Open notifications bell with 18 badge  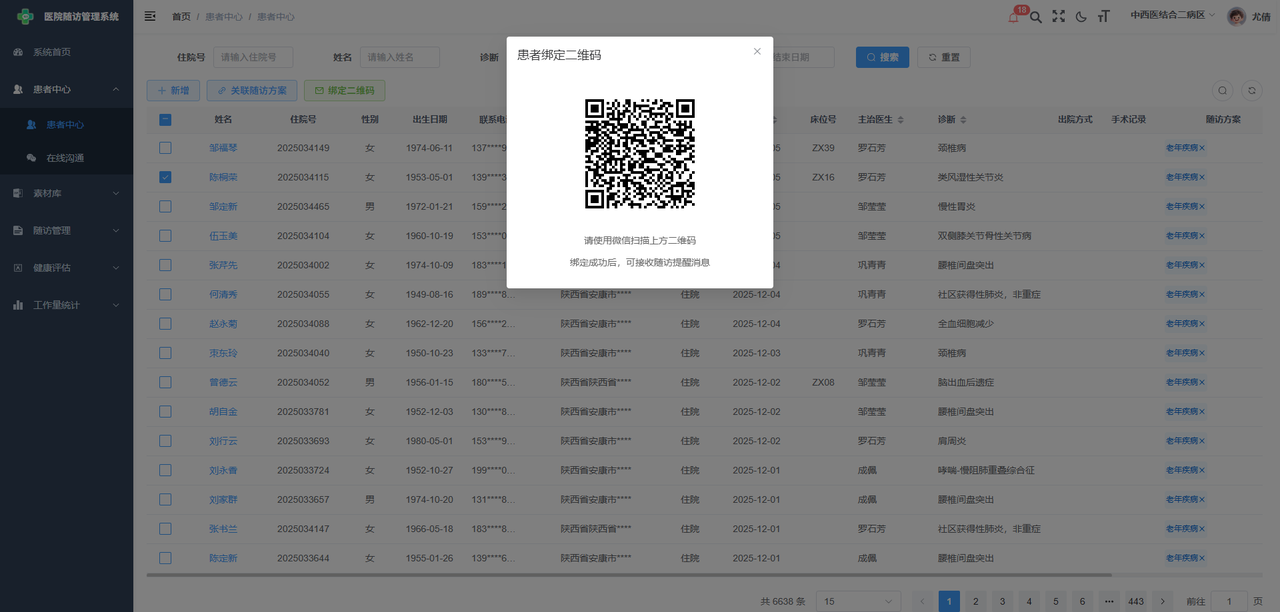[1013, 16]
